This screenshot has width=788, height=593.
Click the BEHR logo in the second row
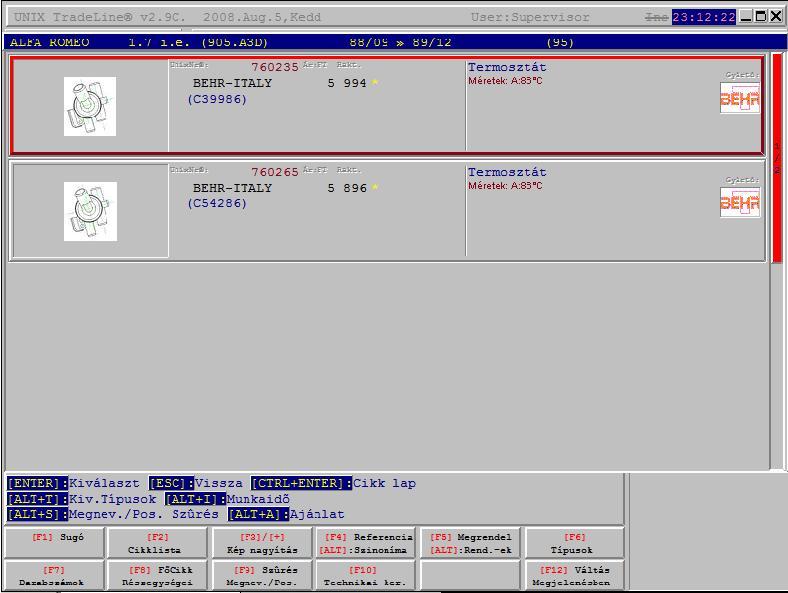pos(740,202)
